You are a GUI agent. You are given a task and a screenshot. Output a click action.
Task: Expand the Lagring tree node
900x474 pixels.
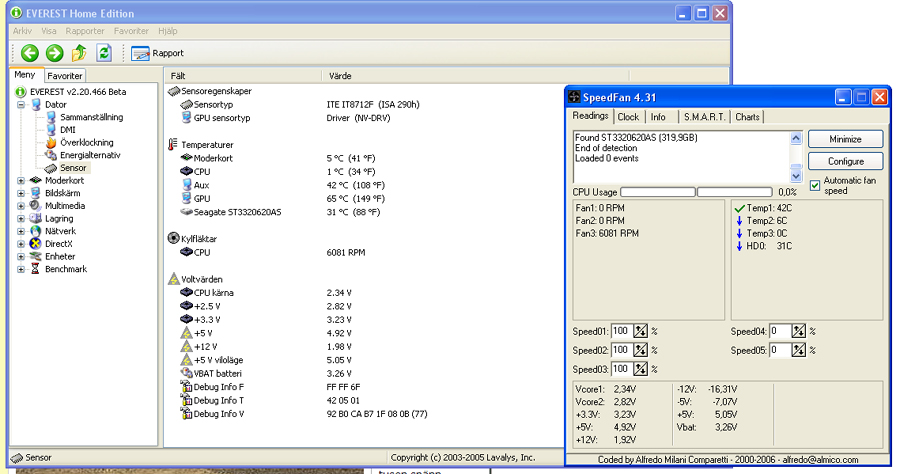(21, 219)
